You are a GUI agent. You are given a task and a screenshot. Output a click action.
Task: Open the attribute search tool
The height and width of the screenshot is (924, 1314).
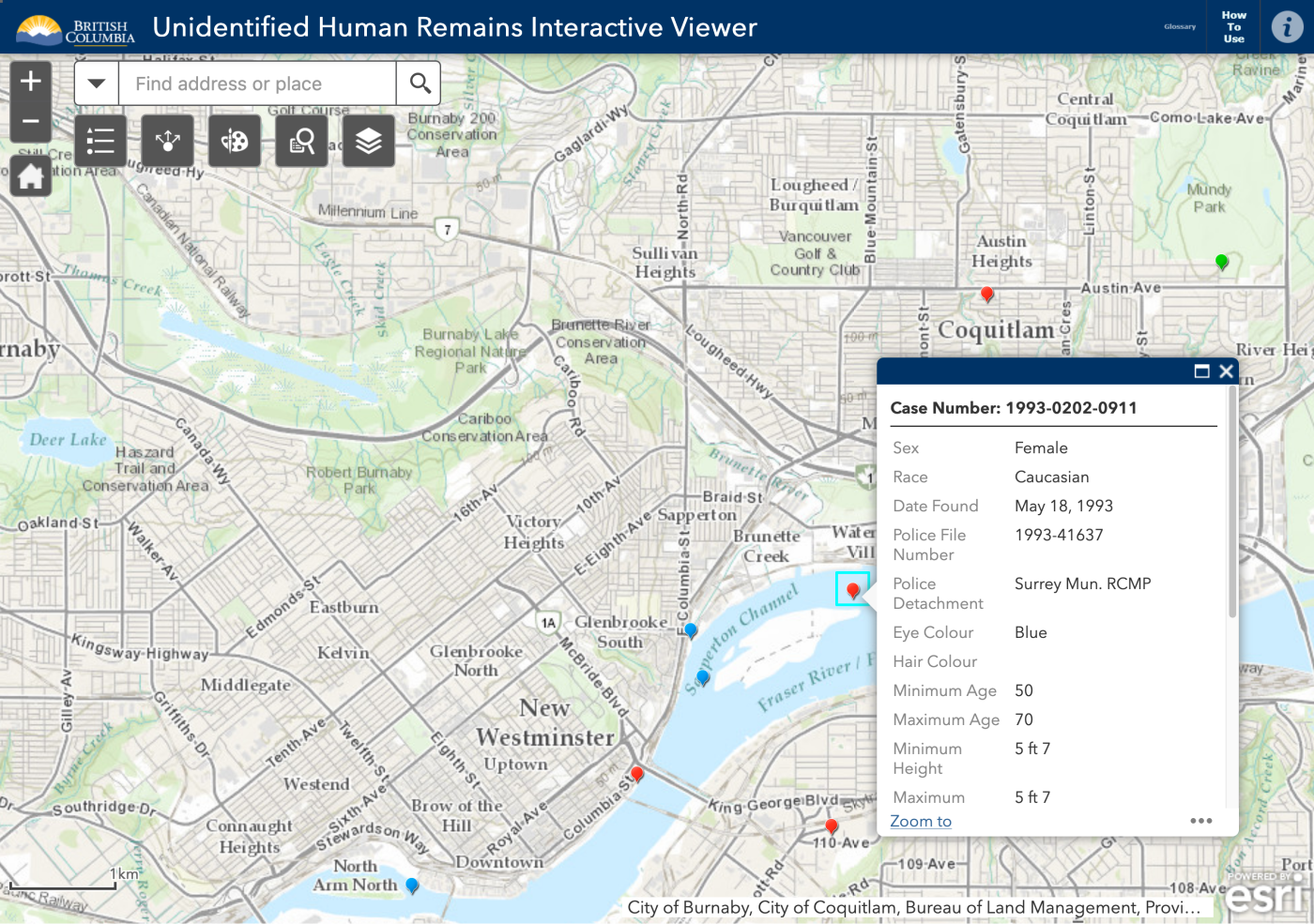tap(301, 141)
